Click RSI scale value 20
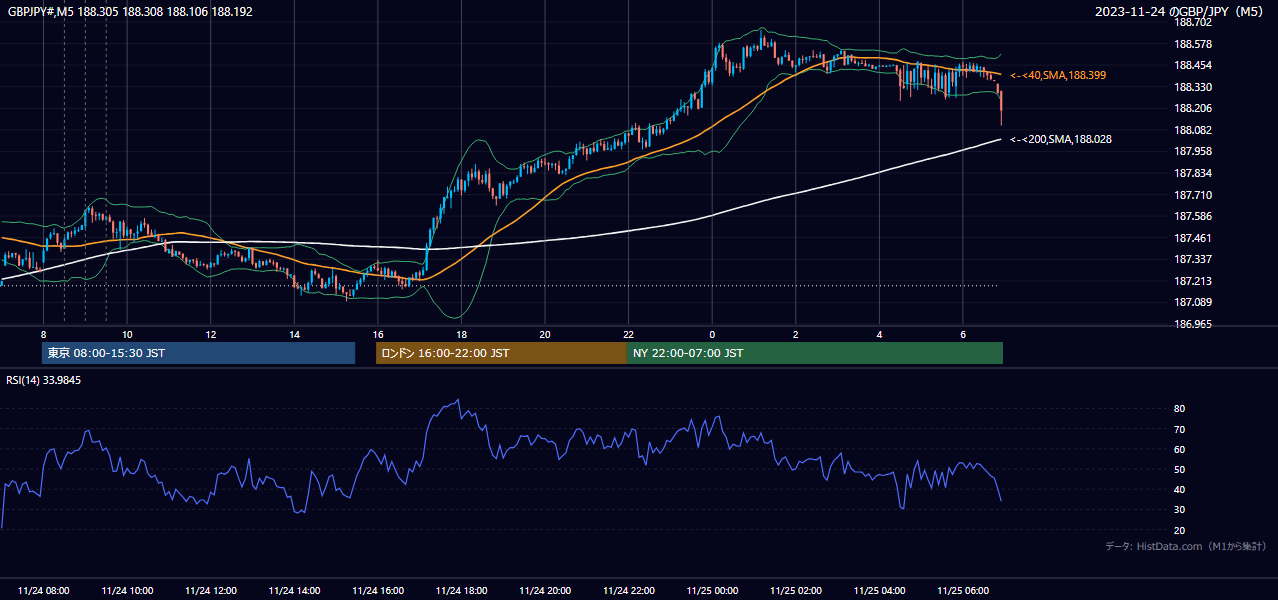Screen dimensions: 1278x600 [x=1180, y=530]
